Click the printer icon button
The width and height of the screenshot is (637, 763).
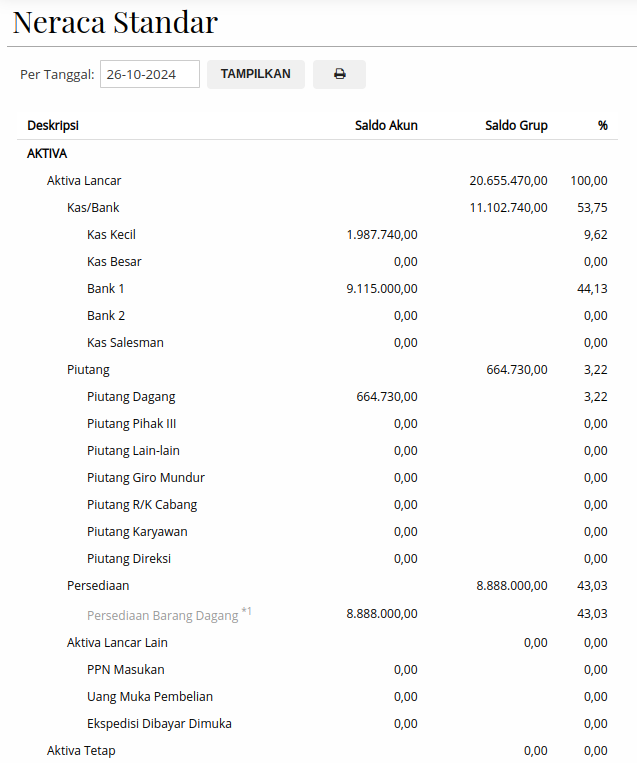pos(339,74)
